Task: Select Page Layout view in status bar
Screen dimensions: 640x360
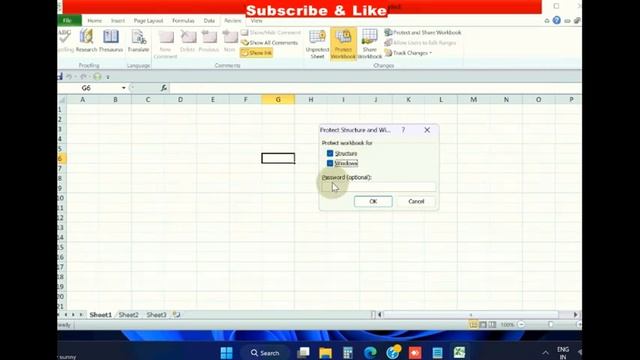Action: [x=483, y=324]
